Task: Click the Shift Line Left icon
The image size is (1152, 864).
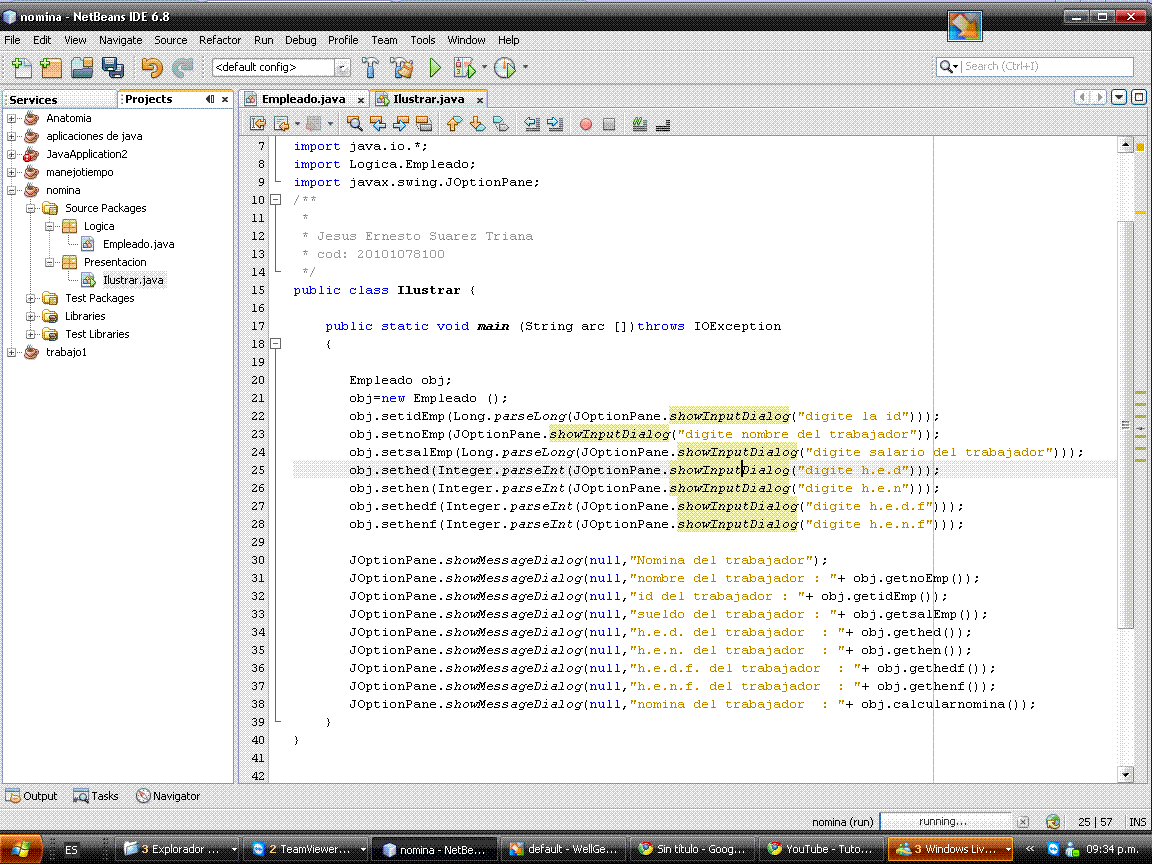Action: pyautogui.click(x=532, y=124)
